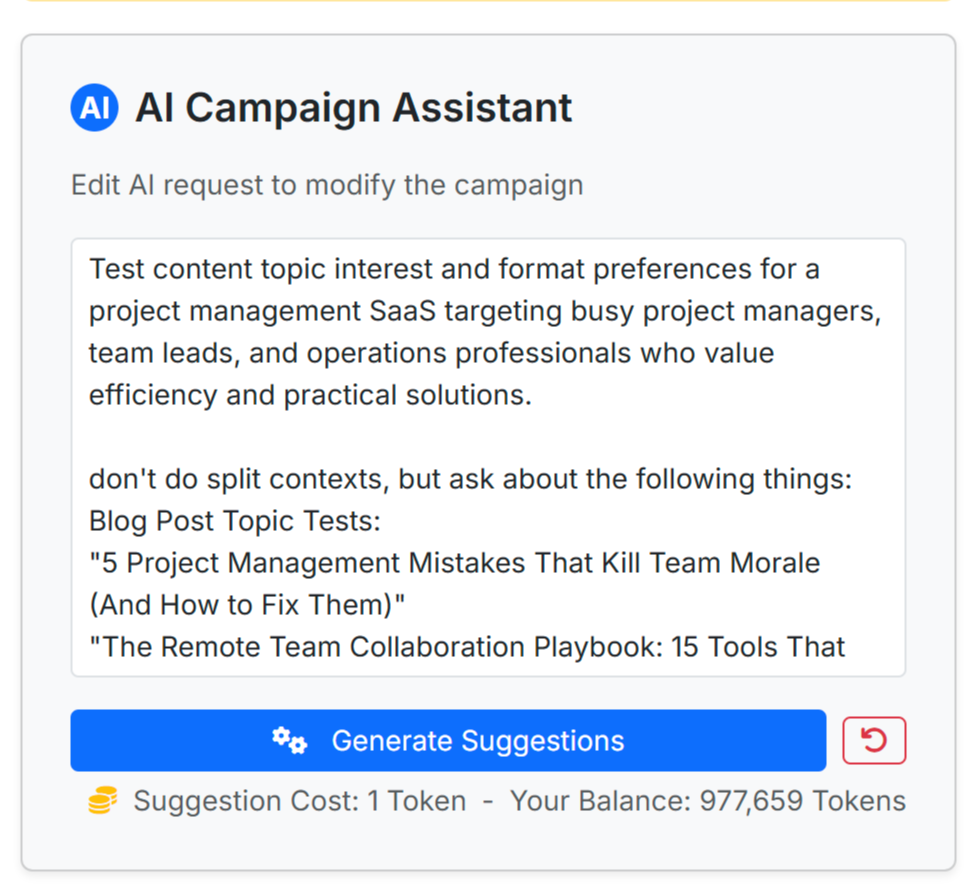Click the line "5 Project Management Mistakes That Kill"

(454, 563)
